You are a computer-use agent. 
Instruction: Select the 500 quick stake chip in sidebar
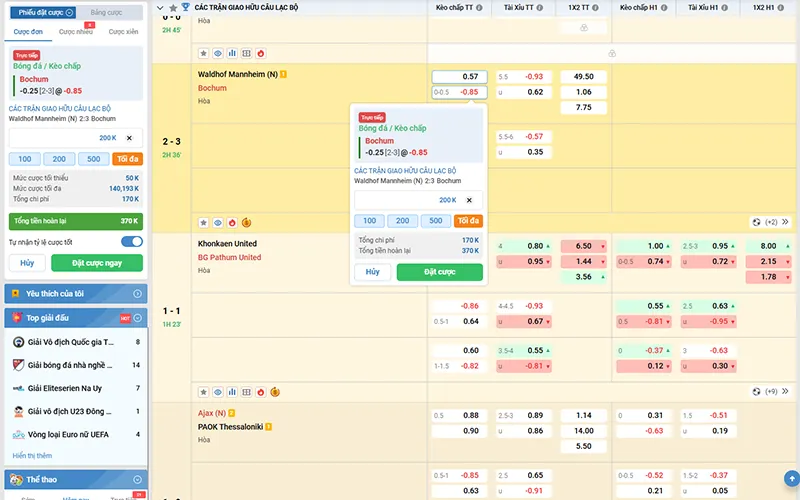point(93,159)
